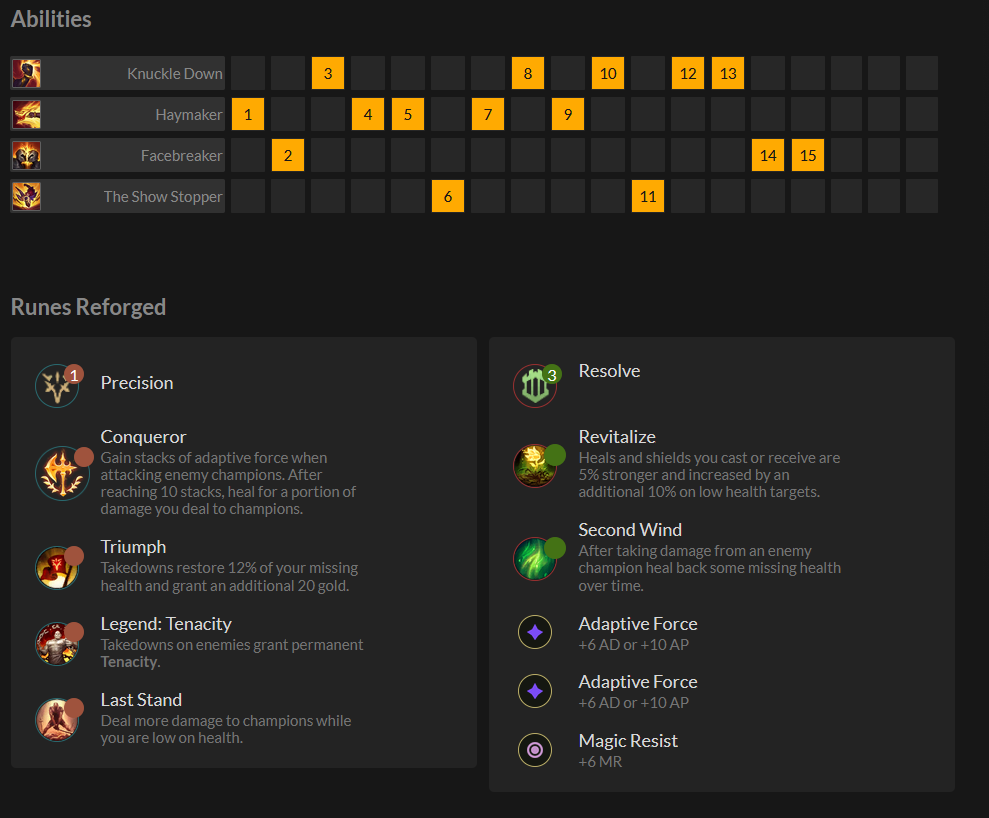This screenshot has width=989, height=818.
Task: Click the Conqueror rune title
Action: (x=143, y=437)
